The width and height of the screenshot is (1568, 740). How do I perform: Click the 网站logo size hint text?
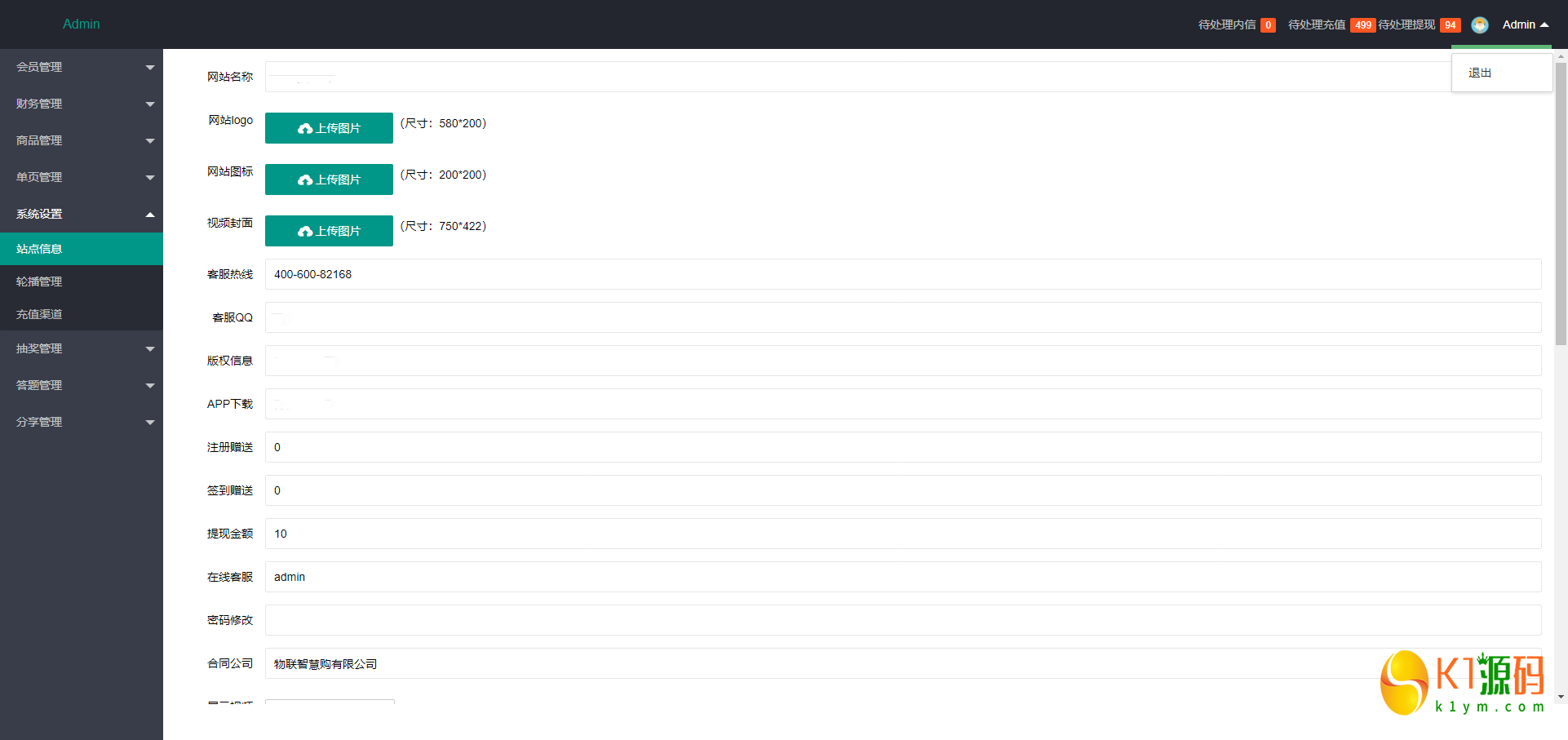[x=443, y=123]
